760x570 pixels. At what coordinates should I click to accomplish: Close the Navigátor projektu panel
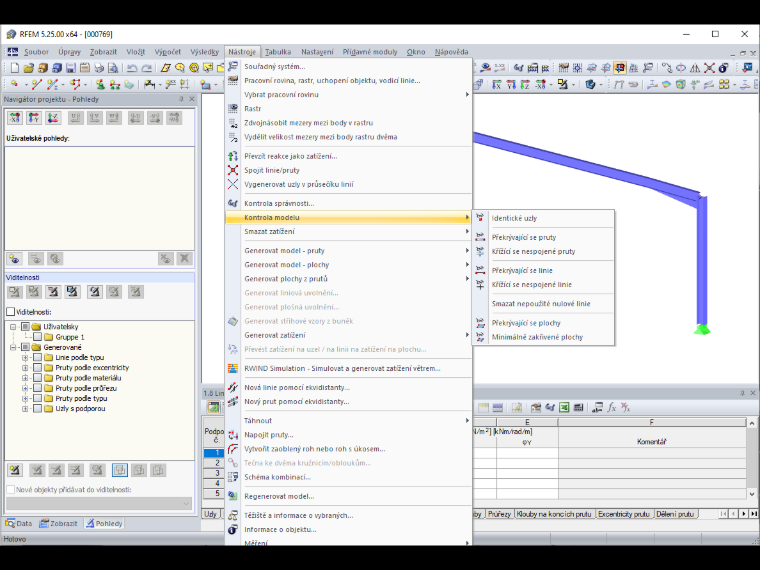click(x=192, y=99)
